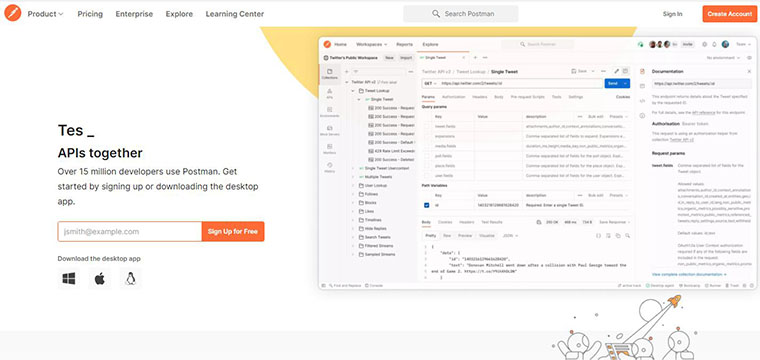Open the Product dropdown menu

(x=46, y=14)
